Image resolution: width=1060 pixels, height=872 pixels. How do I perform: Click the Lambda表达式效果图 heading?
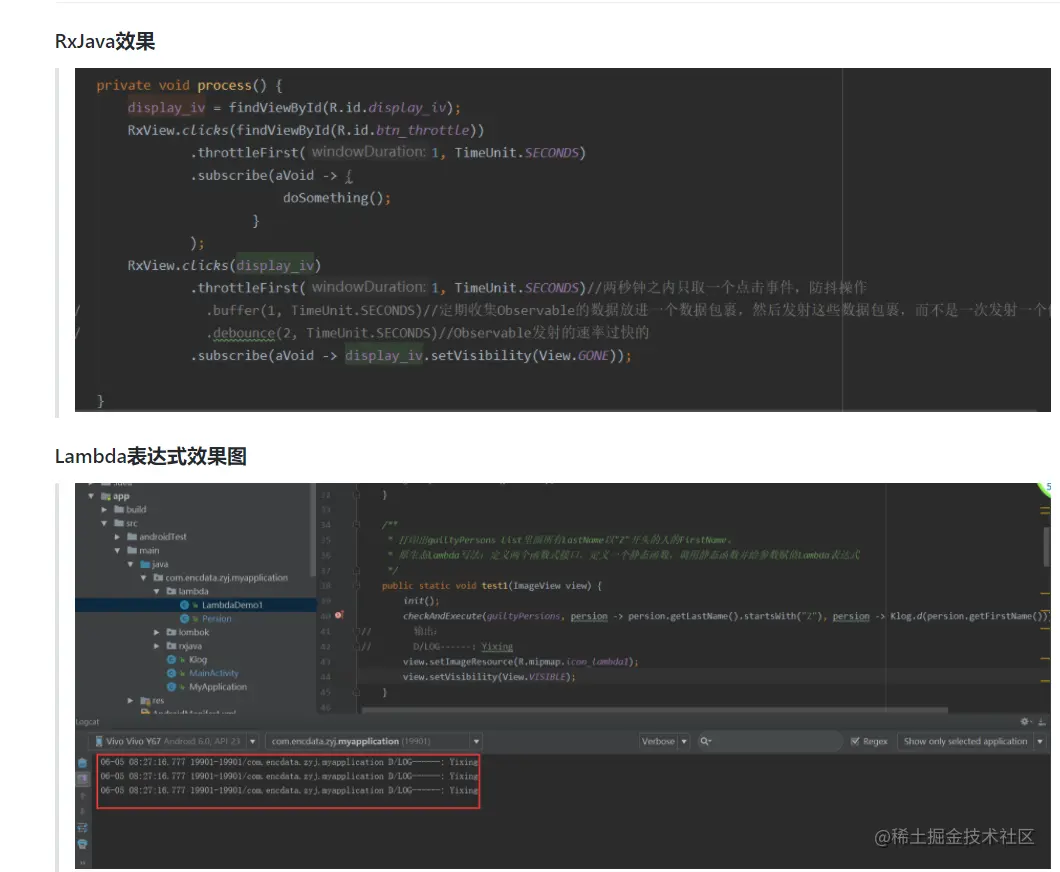(x=151, y=456)
